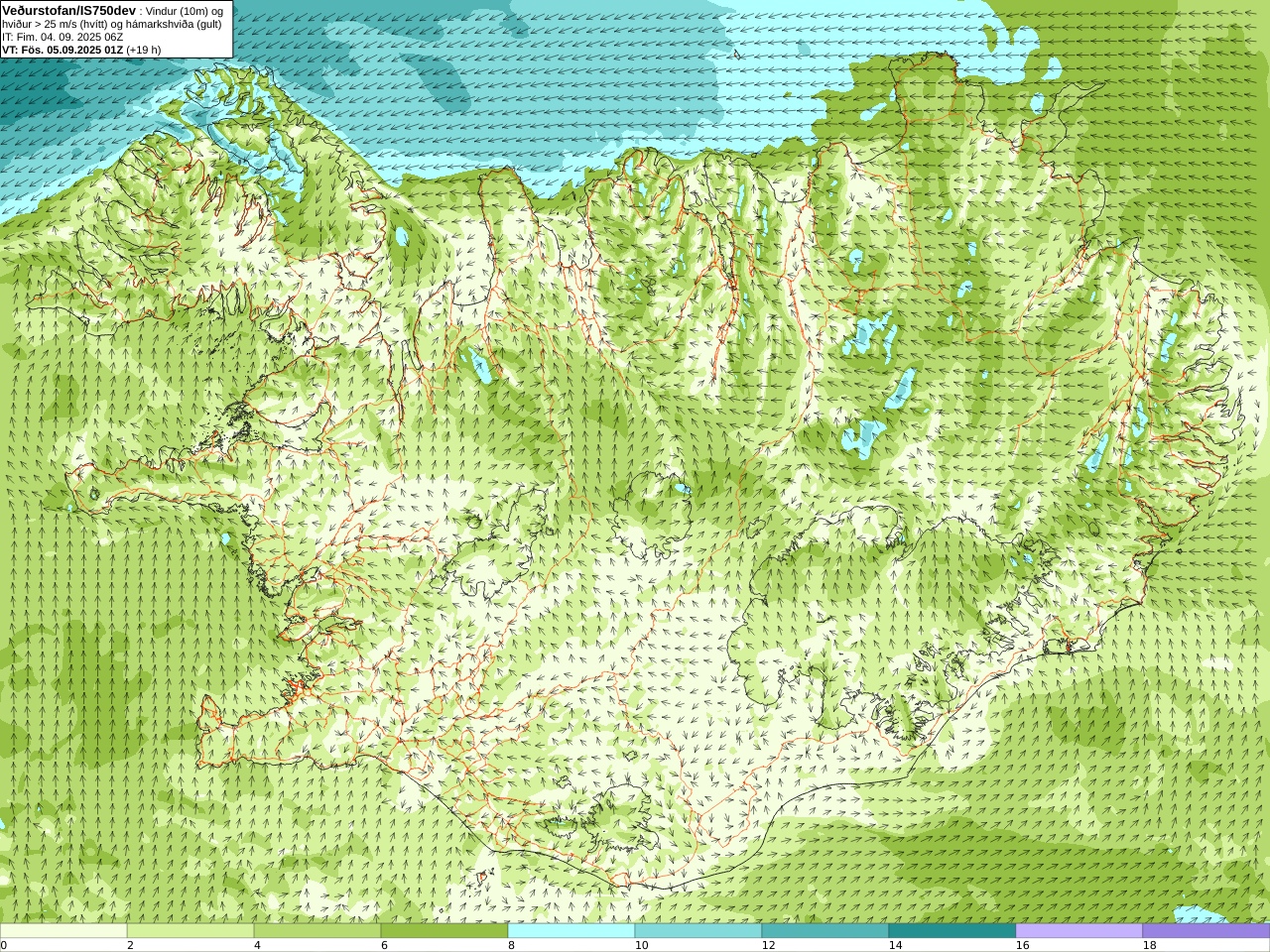1270x952 pixels.
Task: Click the 0–2 m/s pale yellow legend swatch
Action: click(x=63, y=931)
